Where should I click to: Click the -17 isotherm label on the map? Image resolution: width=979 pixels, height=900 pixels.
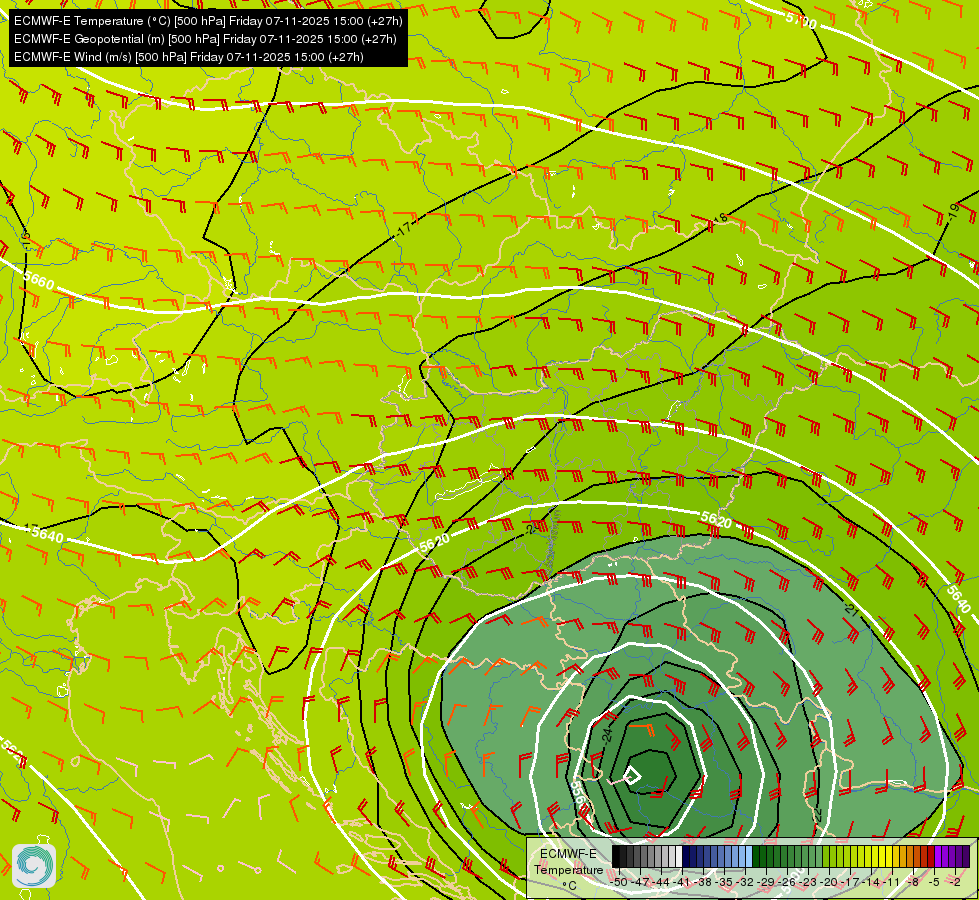(405, 229)
